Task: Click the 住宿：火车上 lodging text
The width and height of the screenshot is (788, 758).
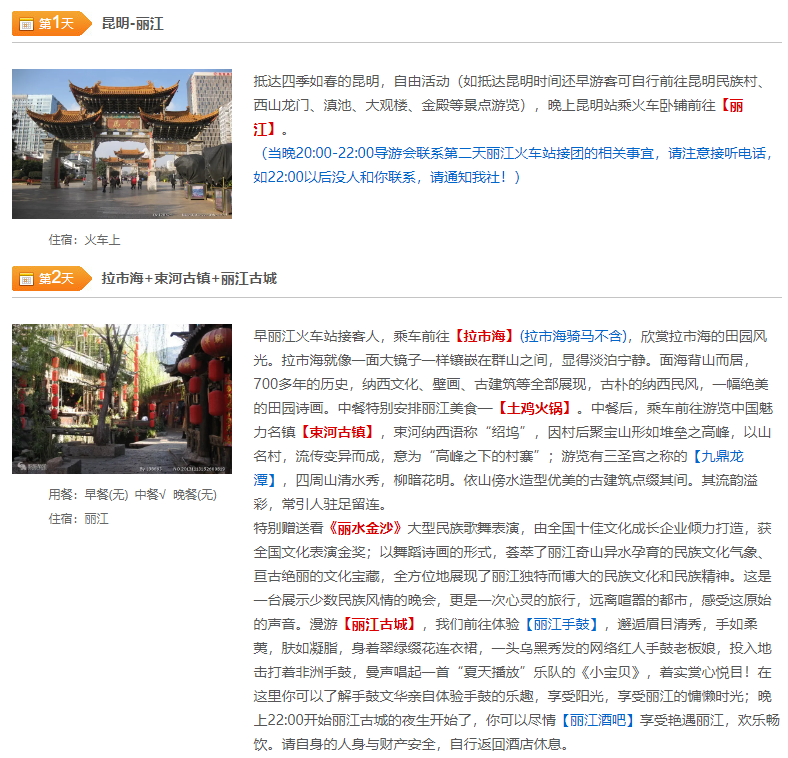Action: coord(84,240)
